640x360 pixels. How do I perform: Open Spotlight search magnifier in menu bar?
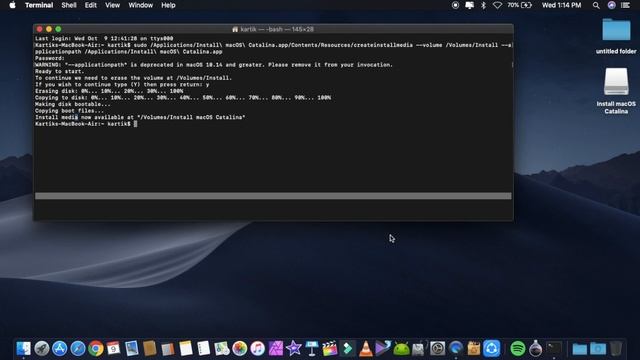pos(596,5)
